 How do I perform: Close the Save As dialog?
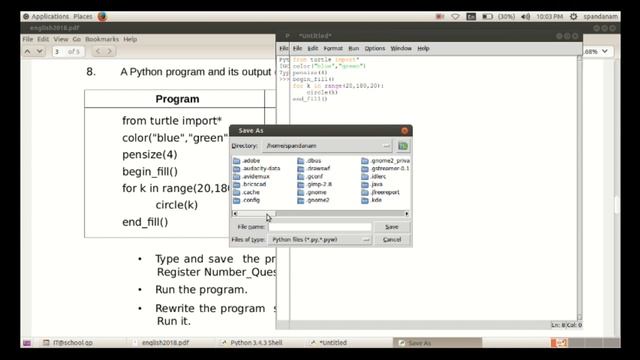click(x=404, y=131)
